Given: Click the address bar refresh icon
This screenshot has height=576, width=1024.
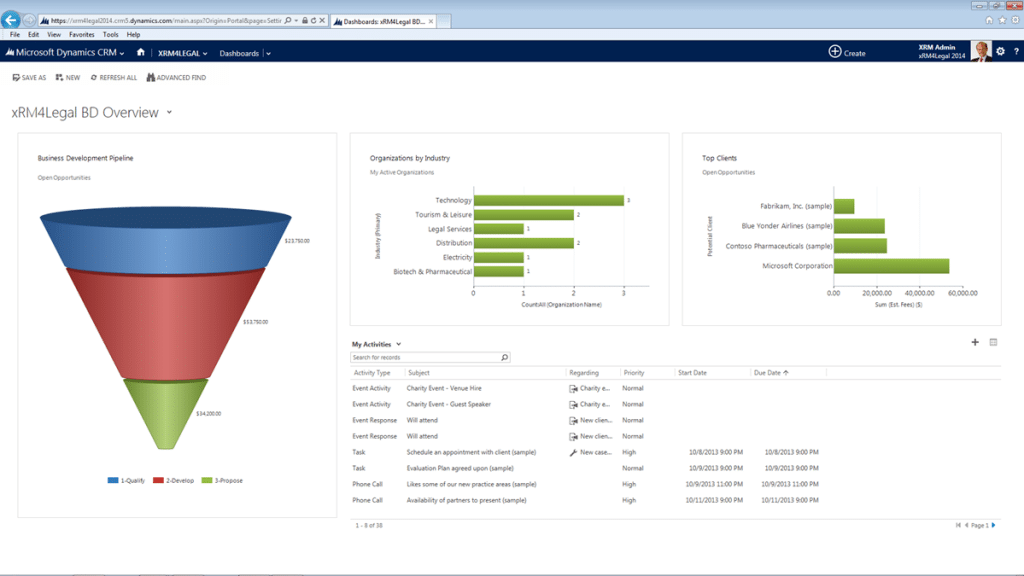Looking at the screenshot, I should click(x=313, y=21).
